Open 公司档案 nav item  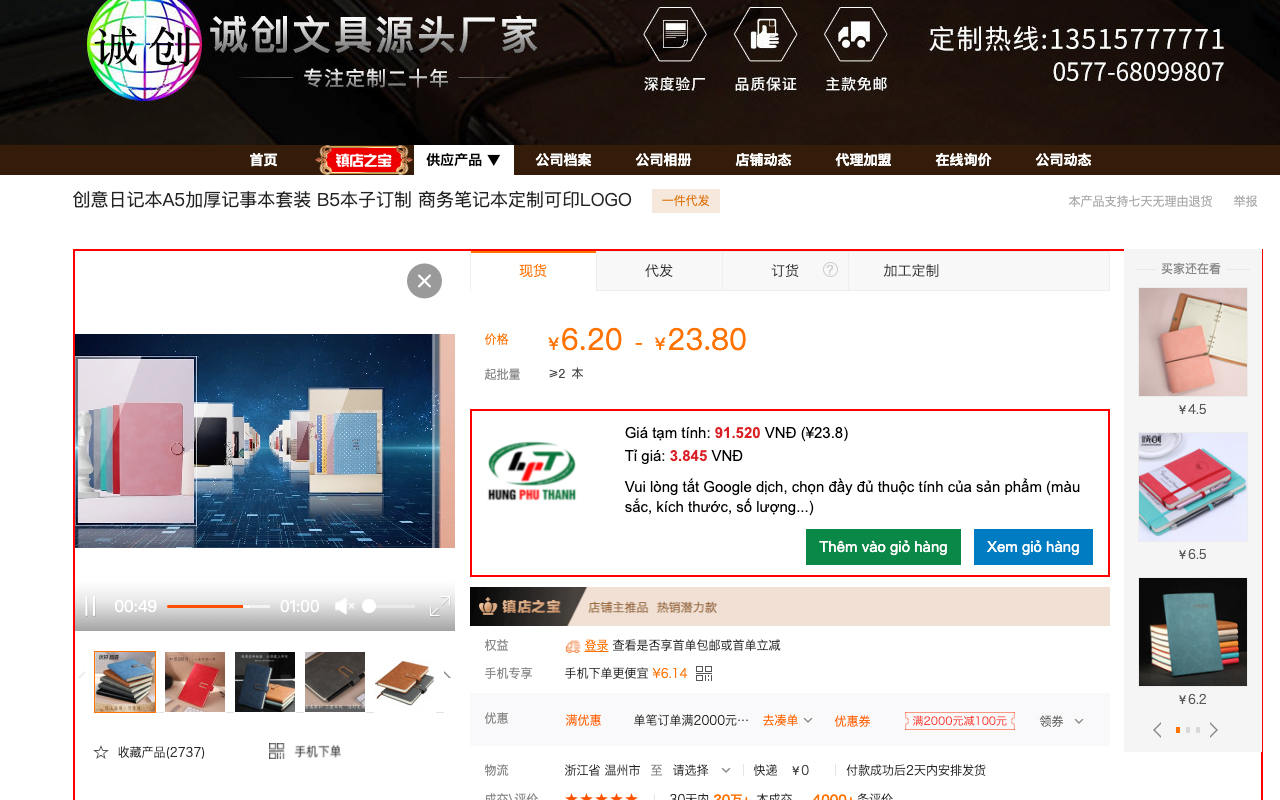pyautogui.click(x=563, y=160)
